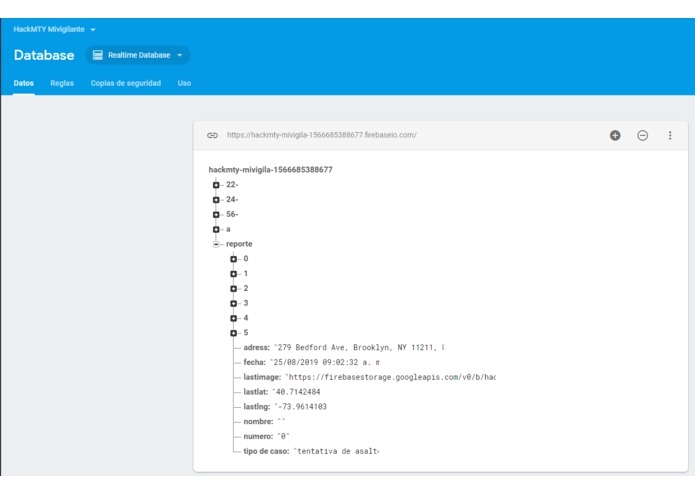Expand the 22- node
The width and height of the screenshot is (695, 494).
click(x=216, y=185)
